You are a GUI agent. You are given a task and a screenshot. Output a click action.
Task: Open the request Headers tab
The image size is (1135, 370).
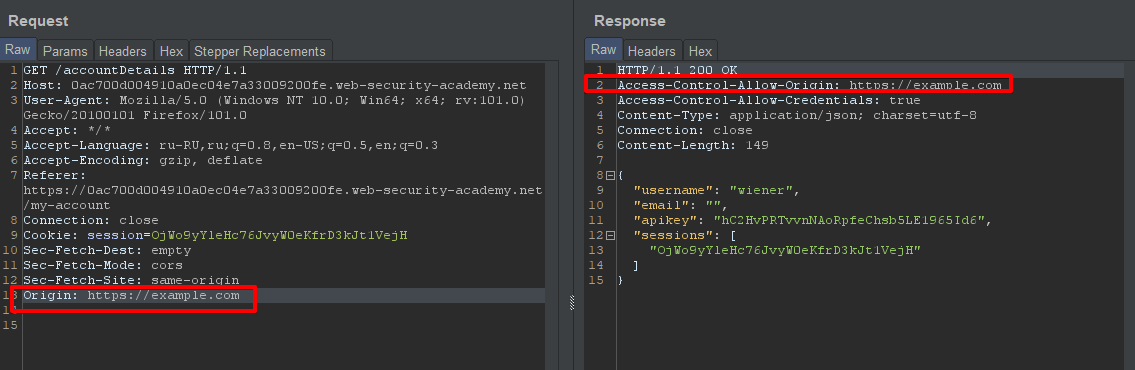click(122, 51)
